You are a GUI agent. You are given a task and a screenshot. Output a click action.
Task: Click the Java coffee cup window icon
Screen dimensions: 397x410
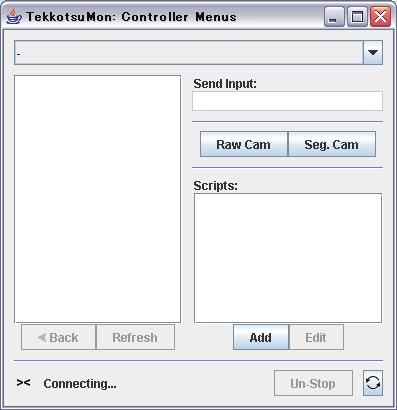pyautogui.click(x=14, y=17)
